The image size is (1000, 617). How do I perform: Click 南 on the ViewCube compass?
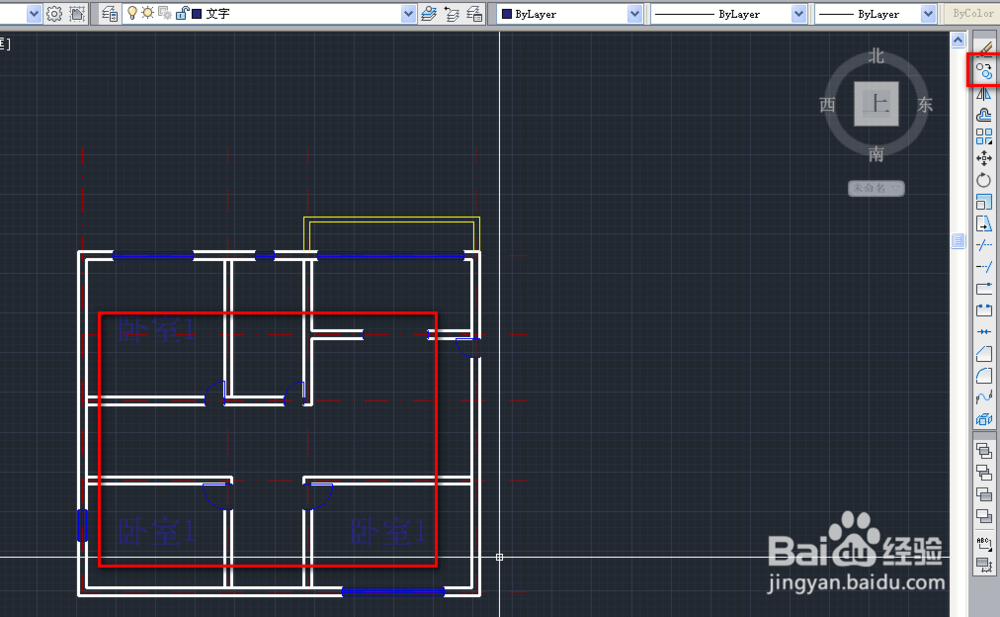pyautogui.click(x=876, y=154)
